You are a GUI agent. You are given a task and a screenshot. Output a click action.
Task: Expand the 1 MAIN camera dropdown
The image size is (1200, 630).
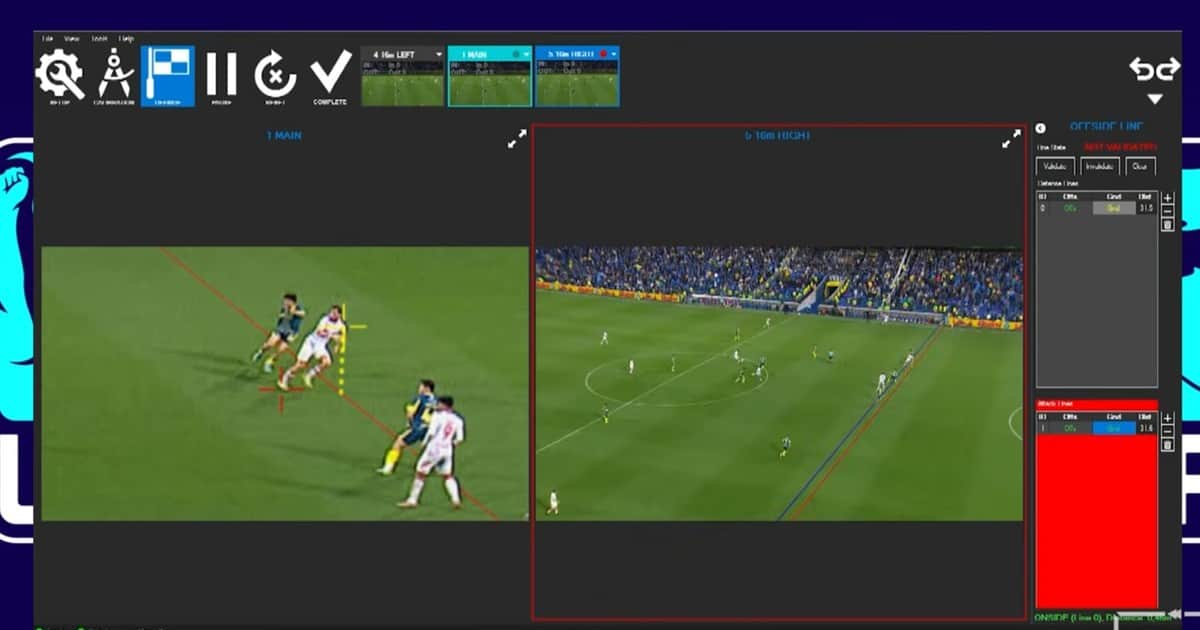coord(526,54)
